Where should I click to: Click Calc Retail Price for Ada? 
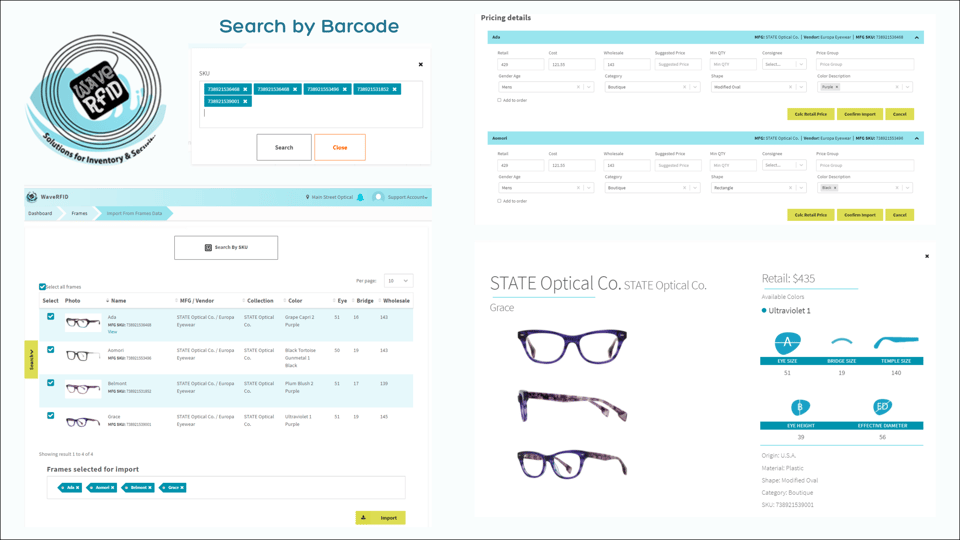coord(811,114)
